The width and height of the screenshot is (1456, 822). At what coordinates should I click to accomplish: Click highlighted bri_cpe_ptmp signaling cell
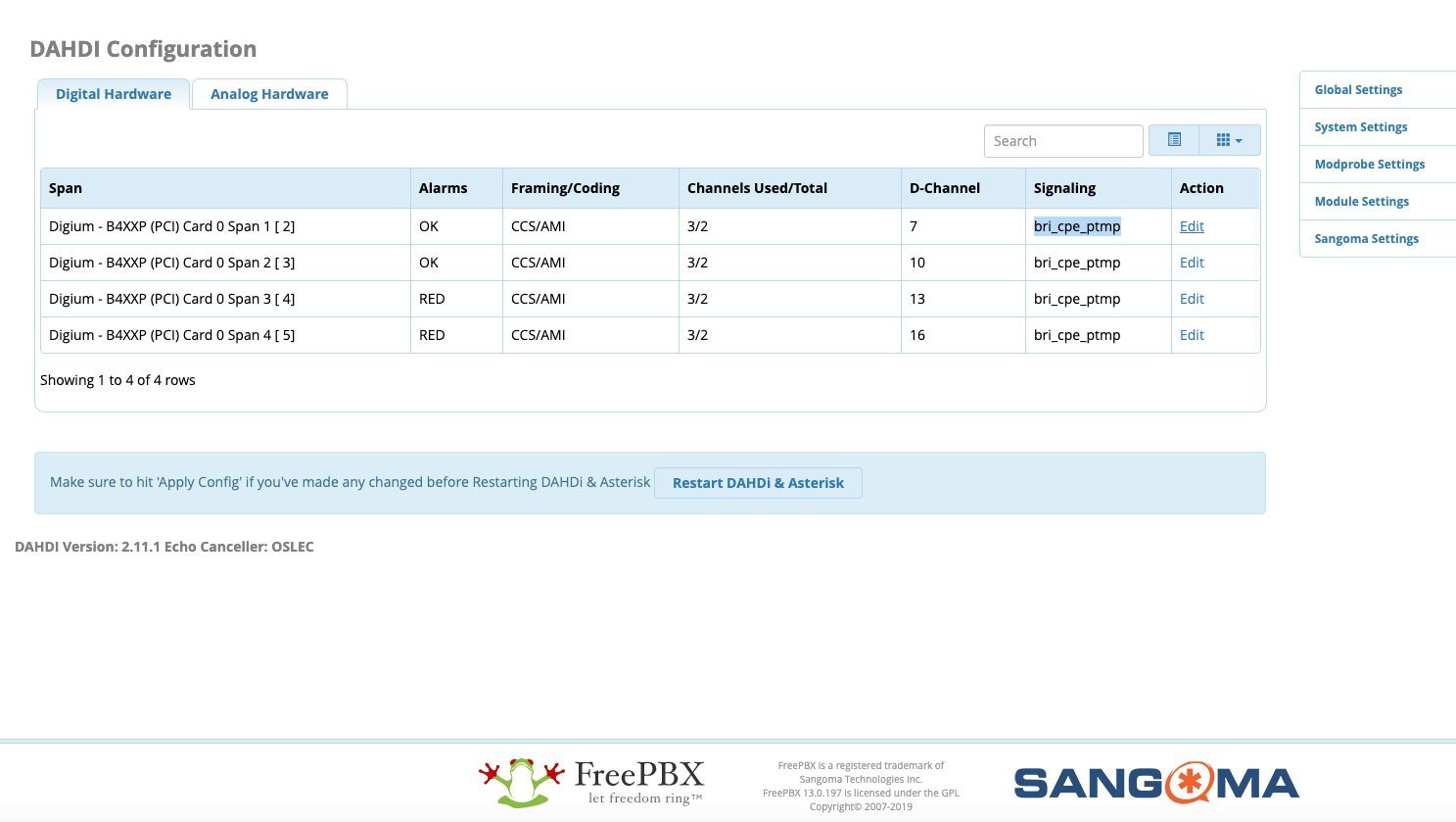point(1077,226)
